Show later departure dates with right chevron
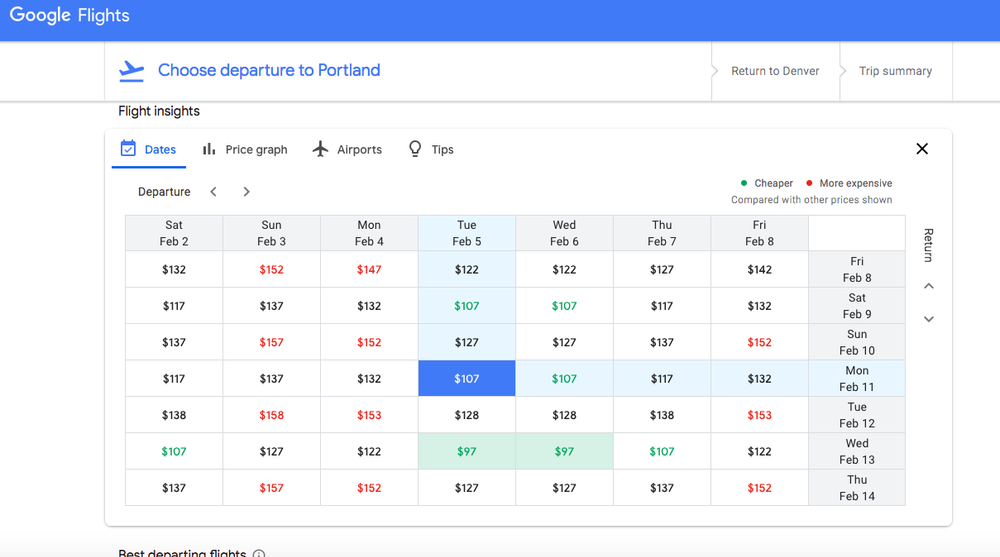This screenshot has width=1000, height=557. tap(246, 191)
